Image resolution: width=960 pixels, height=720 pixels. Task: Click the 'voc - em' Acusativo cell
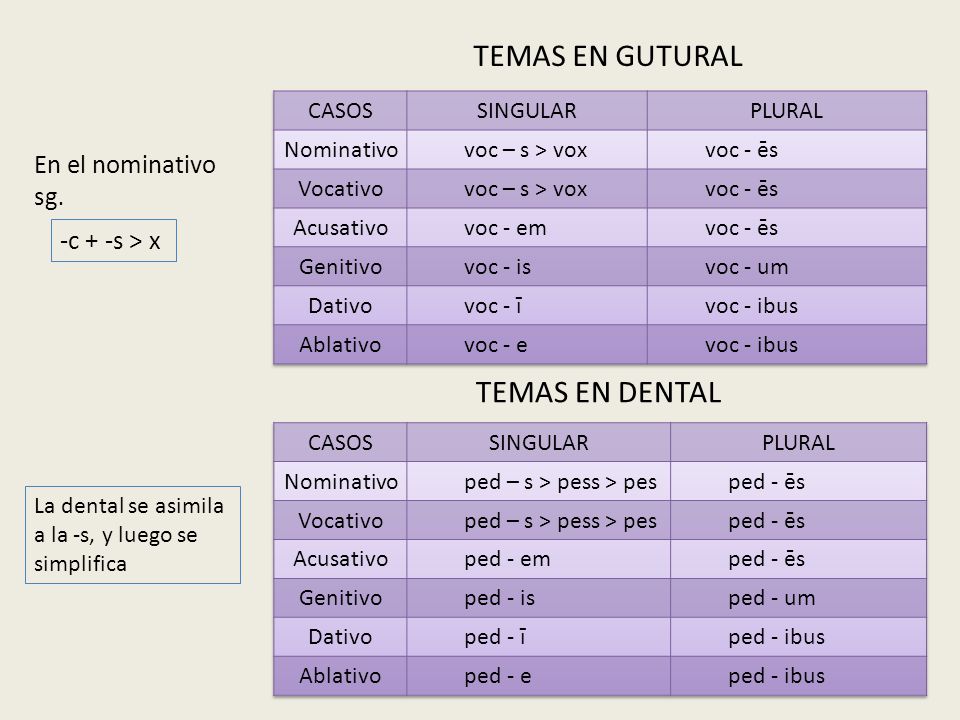527,228
